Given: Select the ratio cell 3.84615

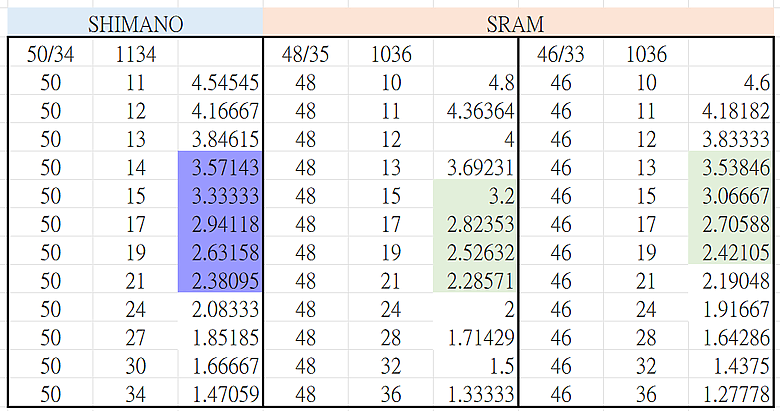Looking at the screenshot, I should (220, 138).
